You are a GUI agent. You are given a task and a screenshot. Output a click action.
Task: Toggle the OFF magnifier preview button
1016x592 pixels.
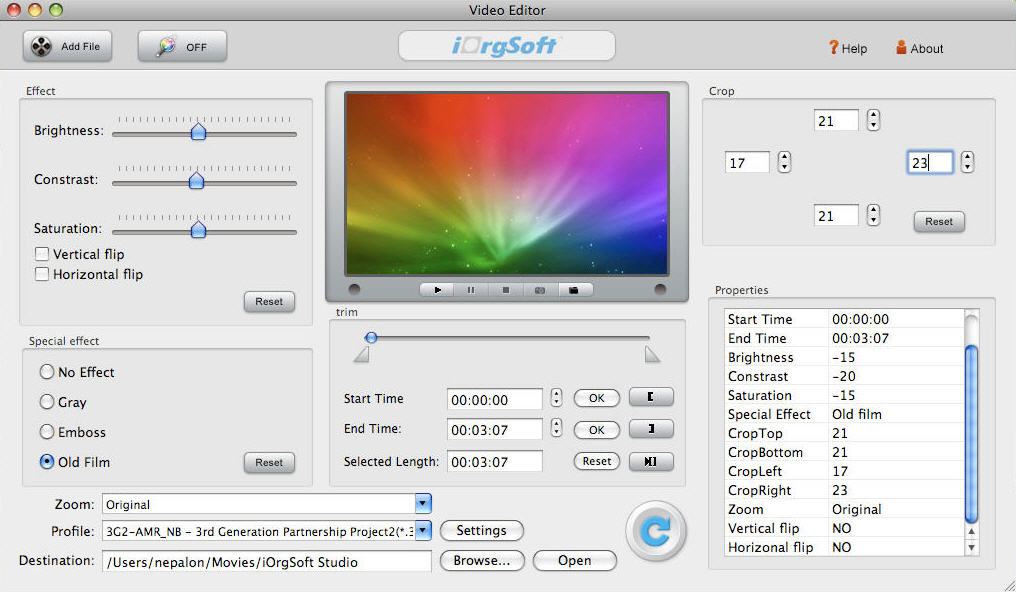tap(182, 47)
